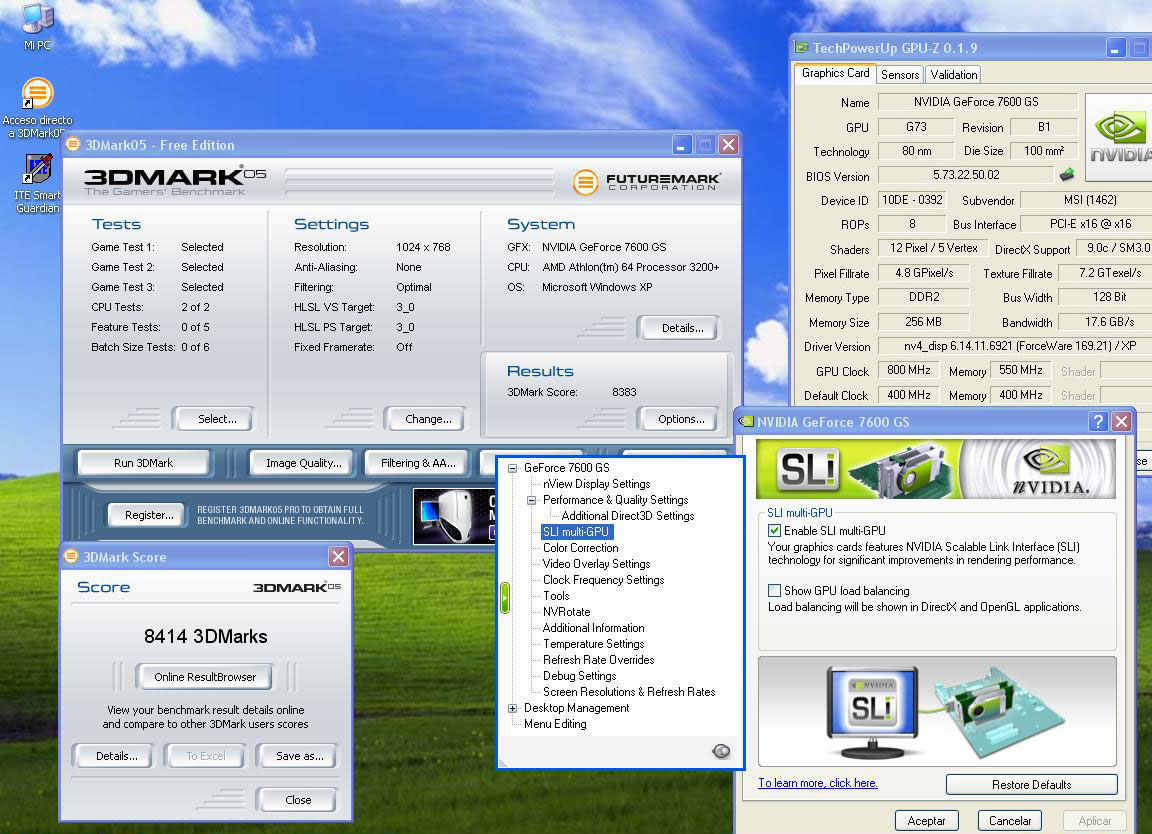Click Alienware ad thumbnail in 3DMark05
Viewport: 1152px width, 834px height.
click(x=454, y=516)
